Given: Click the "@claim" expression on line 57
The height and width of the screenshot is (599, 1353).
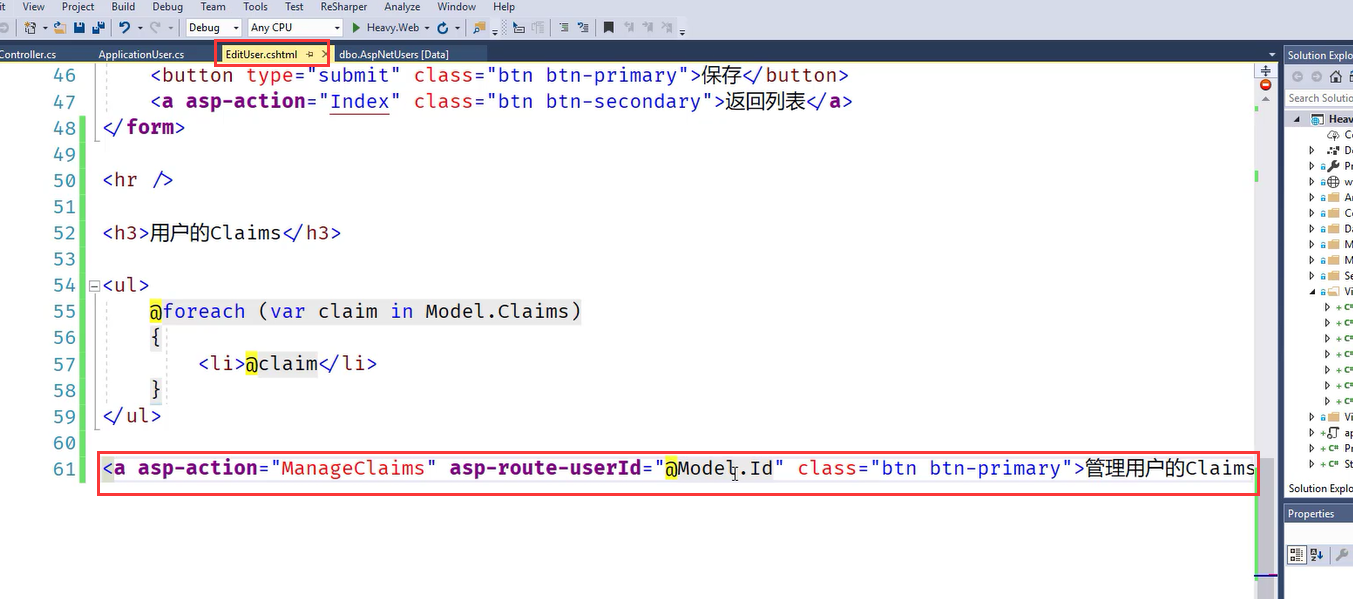Looking at the screenshot, I should [281, 363].
